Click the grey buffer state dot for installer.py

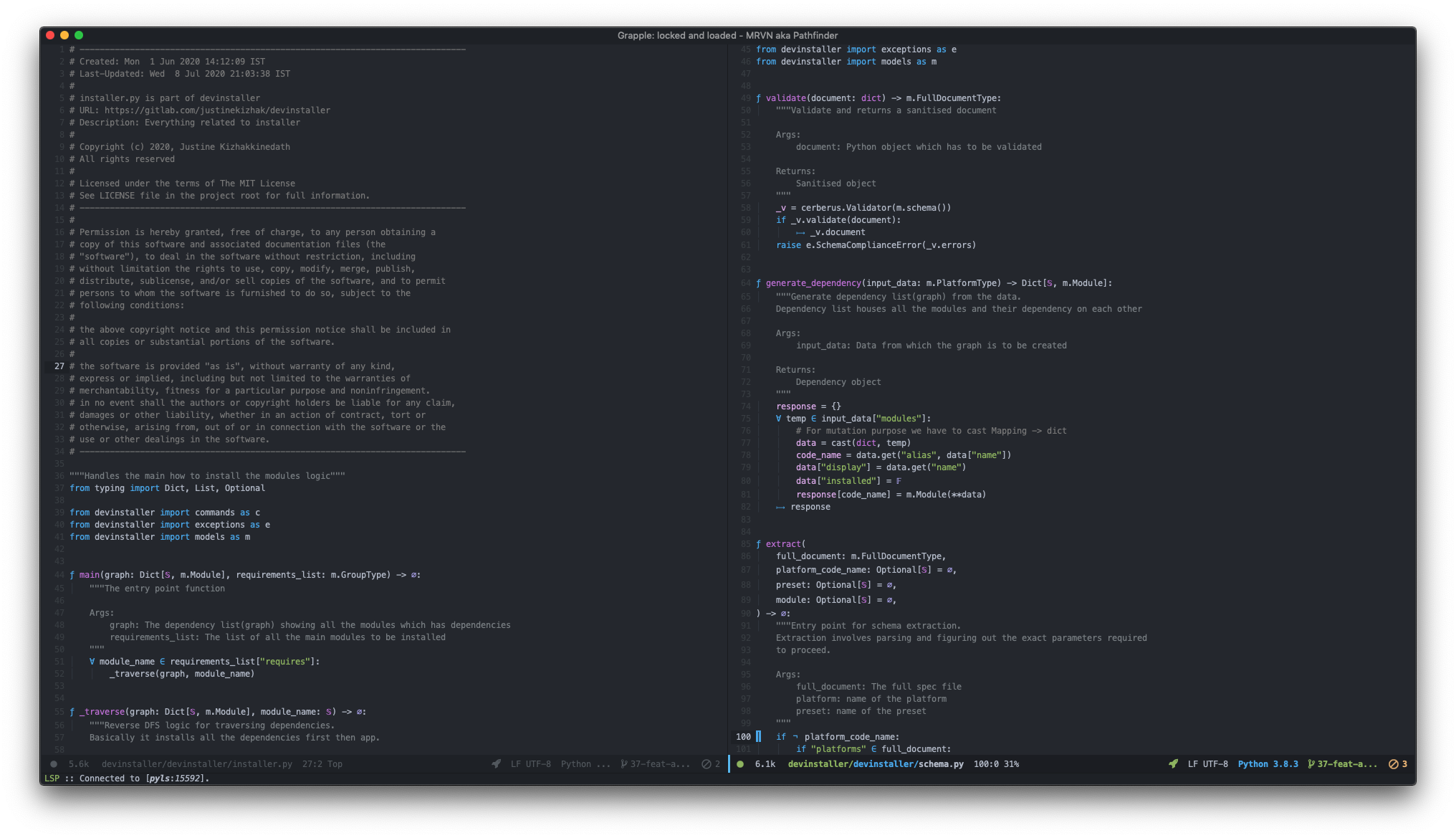click(54, 764)
